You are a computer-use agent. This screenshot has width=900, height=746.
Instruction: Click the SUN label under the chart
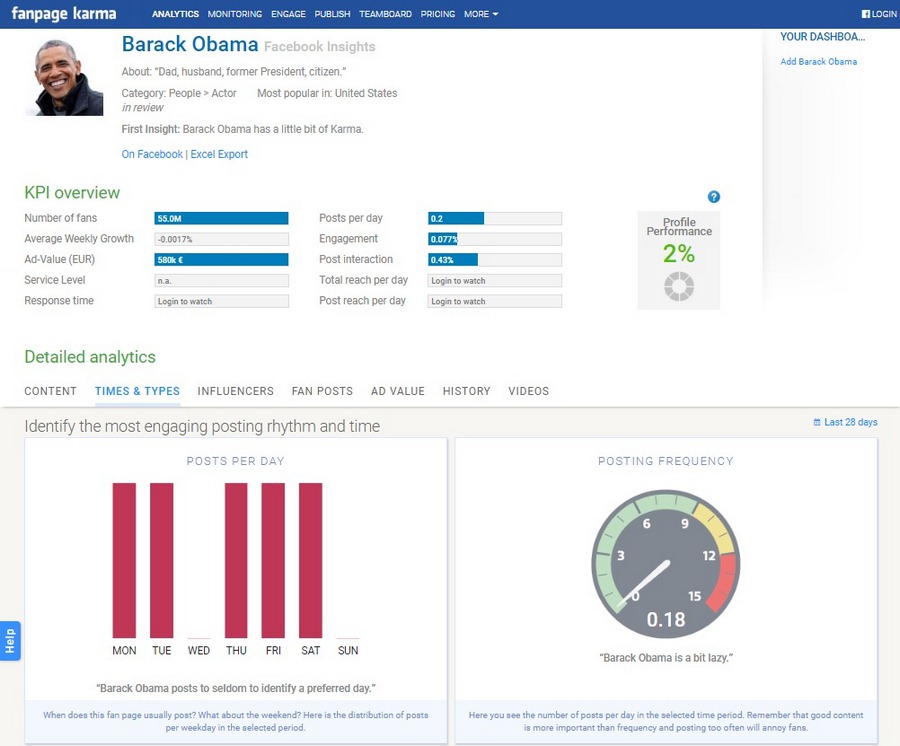[x=348, y=651]
